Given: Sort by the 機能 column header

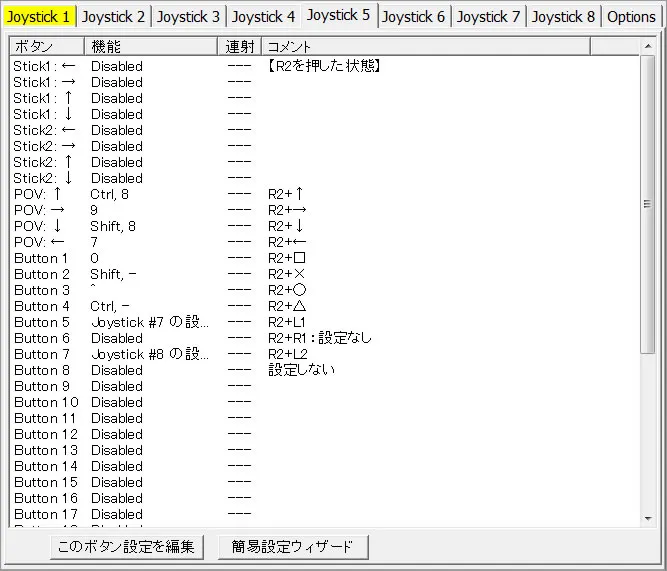Looking at the screenshot, I should [x=151, y=46].
